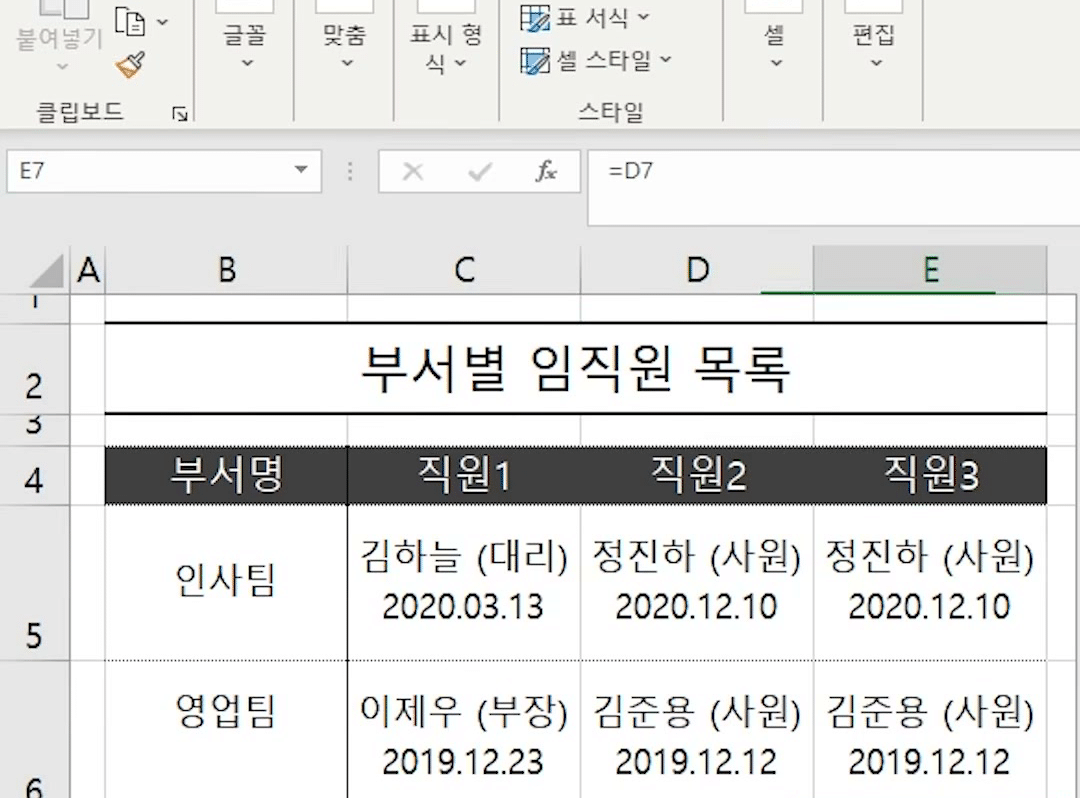Screen dimensions: 1080x798
Task: Select 김준용 (사원) cell in column D
Action: pyautogui.click(x=697, y=730)
